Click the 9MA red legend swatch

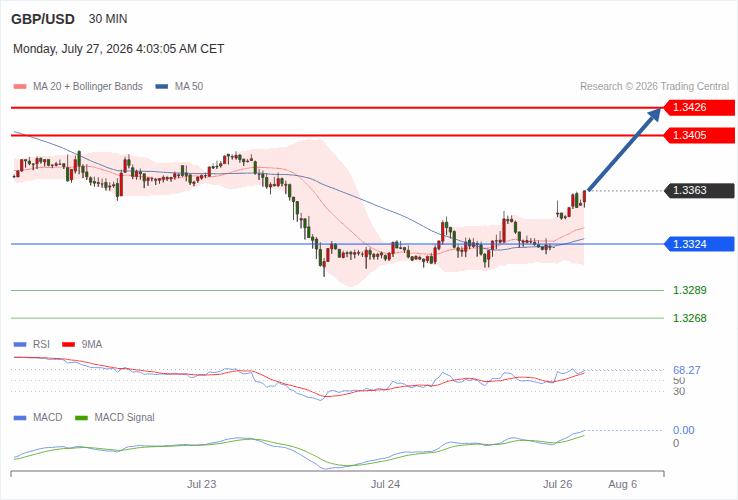pos(69,345)
